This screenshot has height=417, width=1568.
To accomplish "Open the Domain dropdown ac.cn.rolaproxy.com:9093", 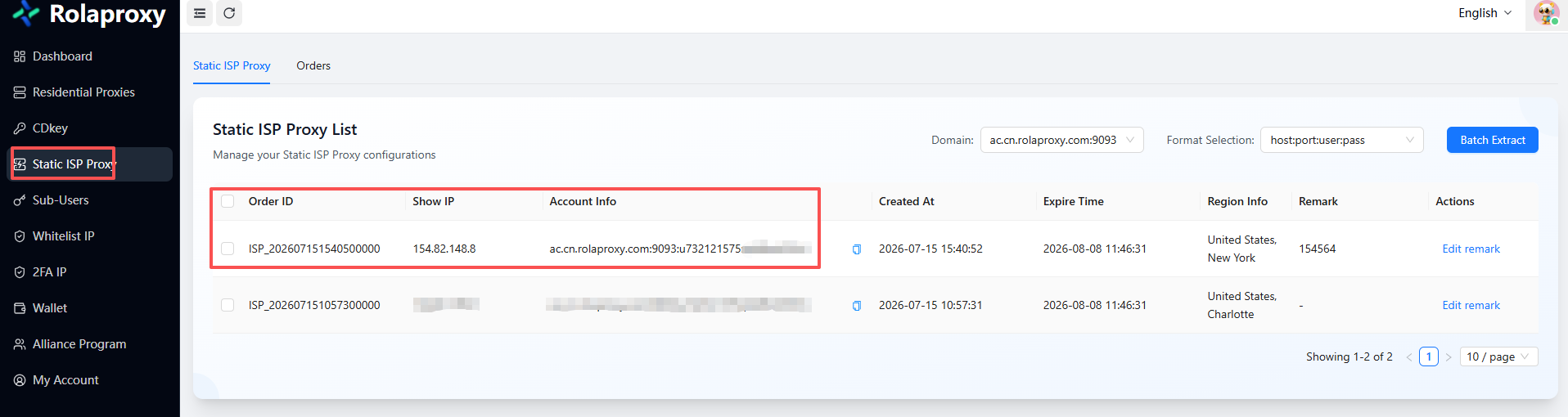I will 1062,140.
